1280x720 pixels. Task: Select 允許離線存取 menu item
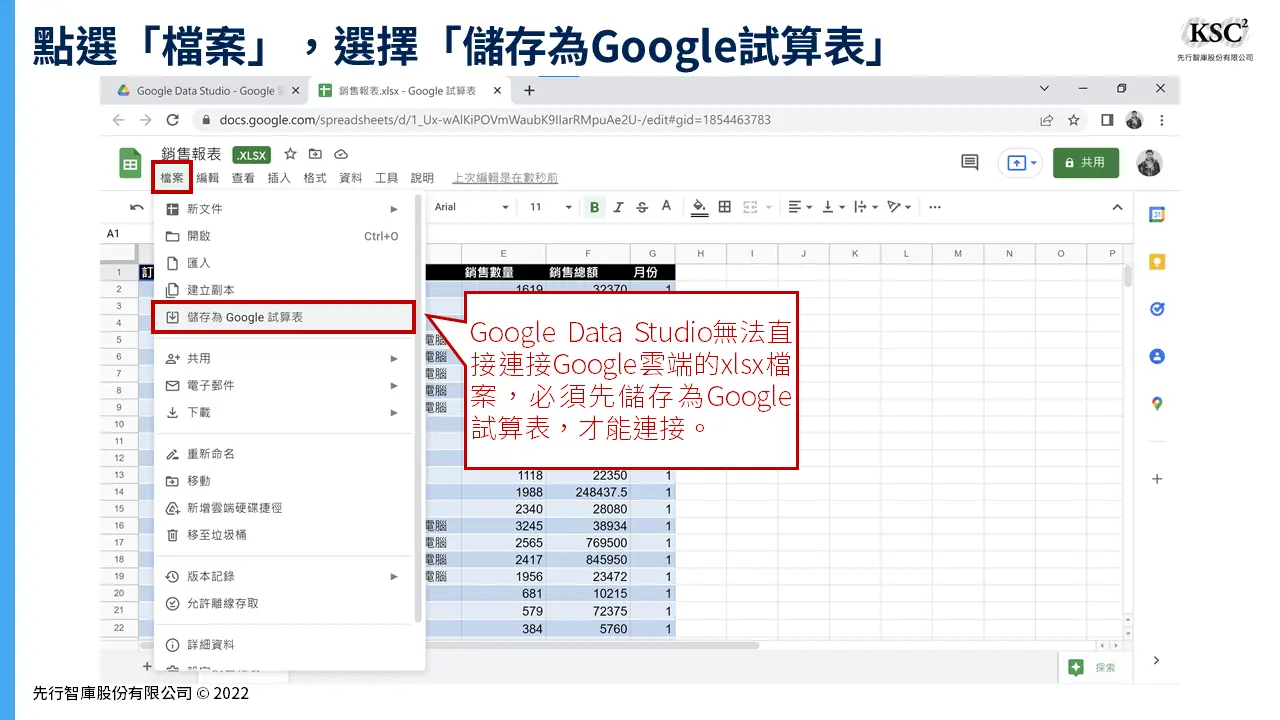pyautogui.click(x=284, y=603)
